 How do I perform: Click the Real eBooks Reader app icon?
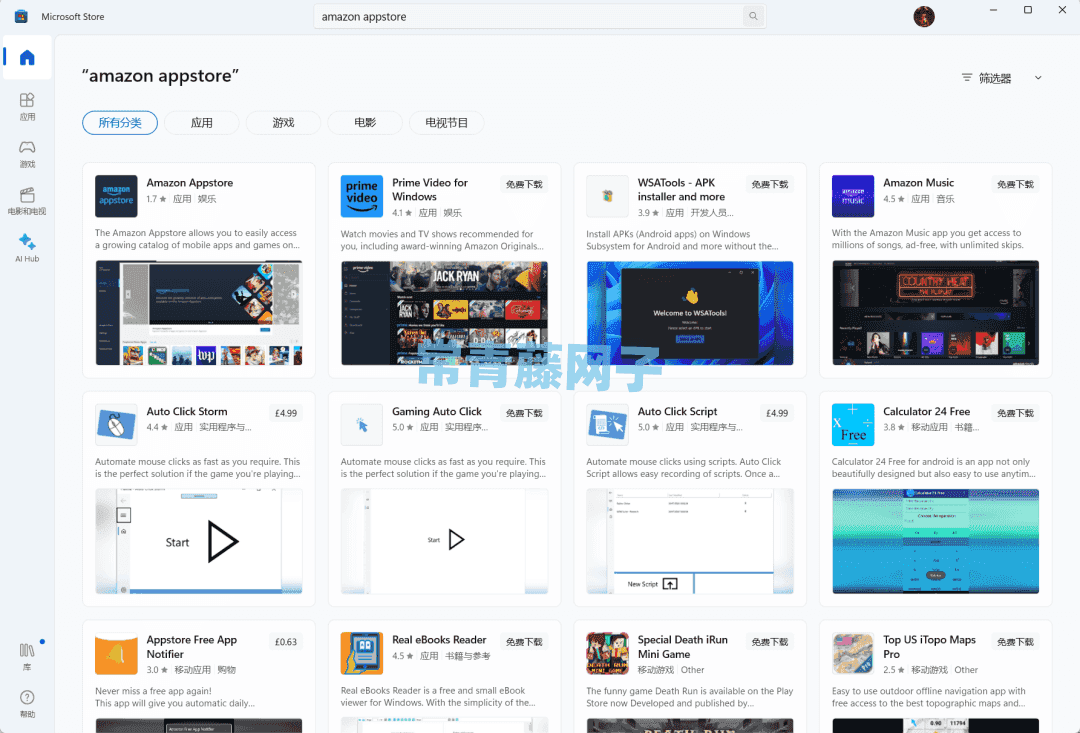point(362,653)
